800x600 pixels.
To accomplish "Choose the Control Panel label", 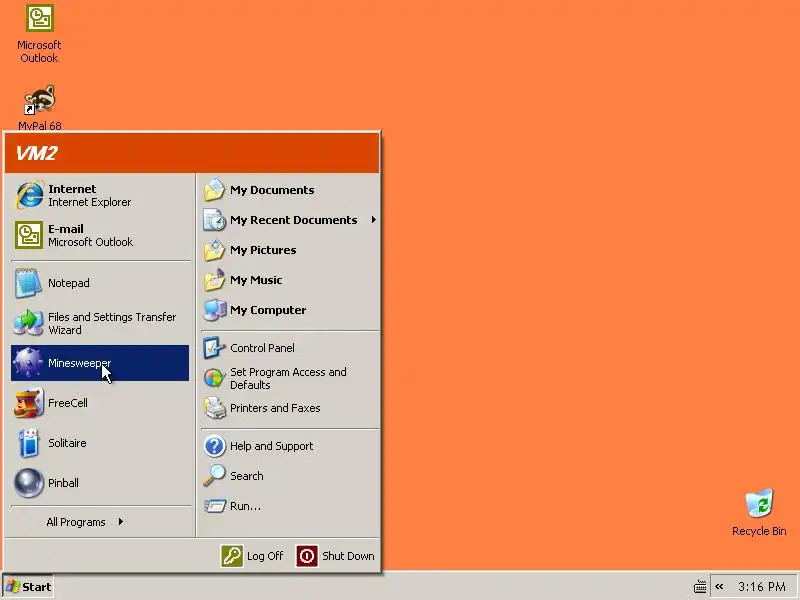I will (x=262, y=348).
